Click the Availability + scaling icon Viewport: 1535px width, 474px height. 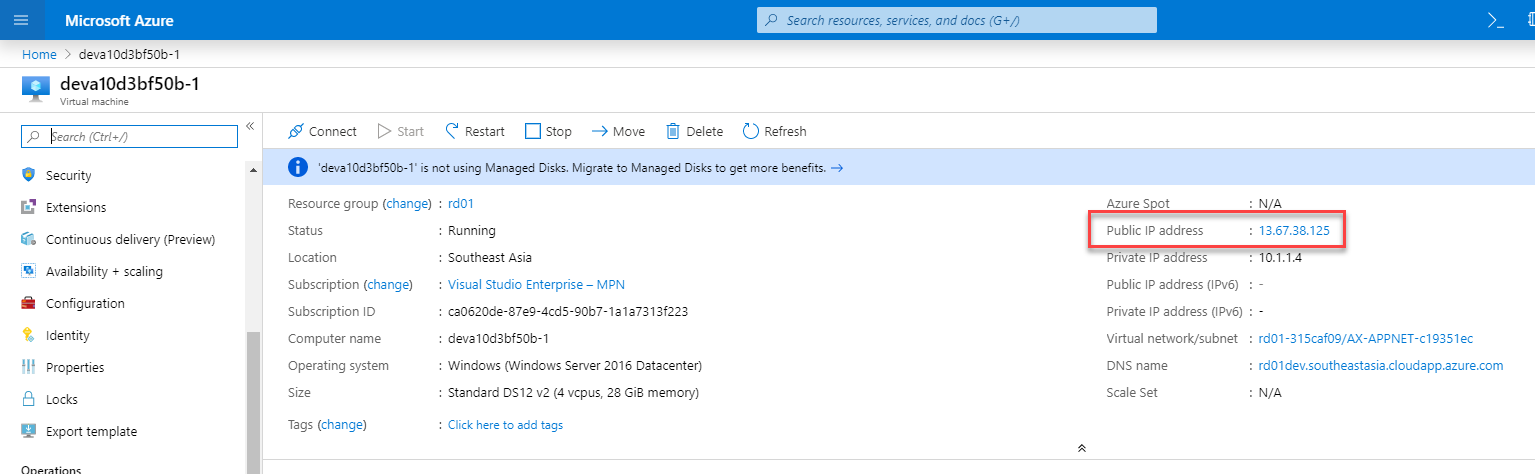[x=28, y=271]
